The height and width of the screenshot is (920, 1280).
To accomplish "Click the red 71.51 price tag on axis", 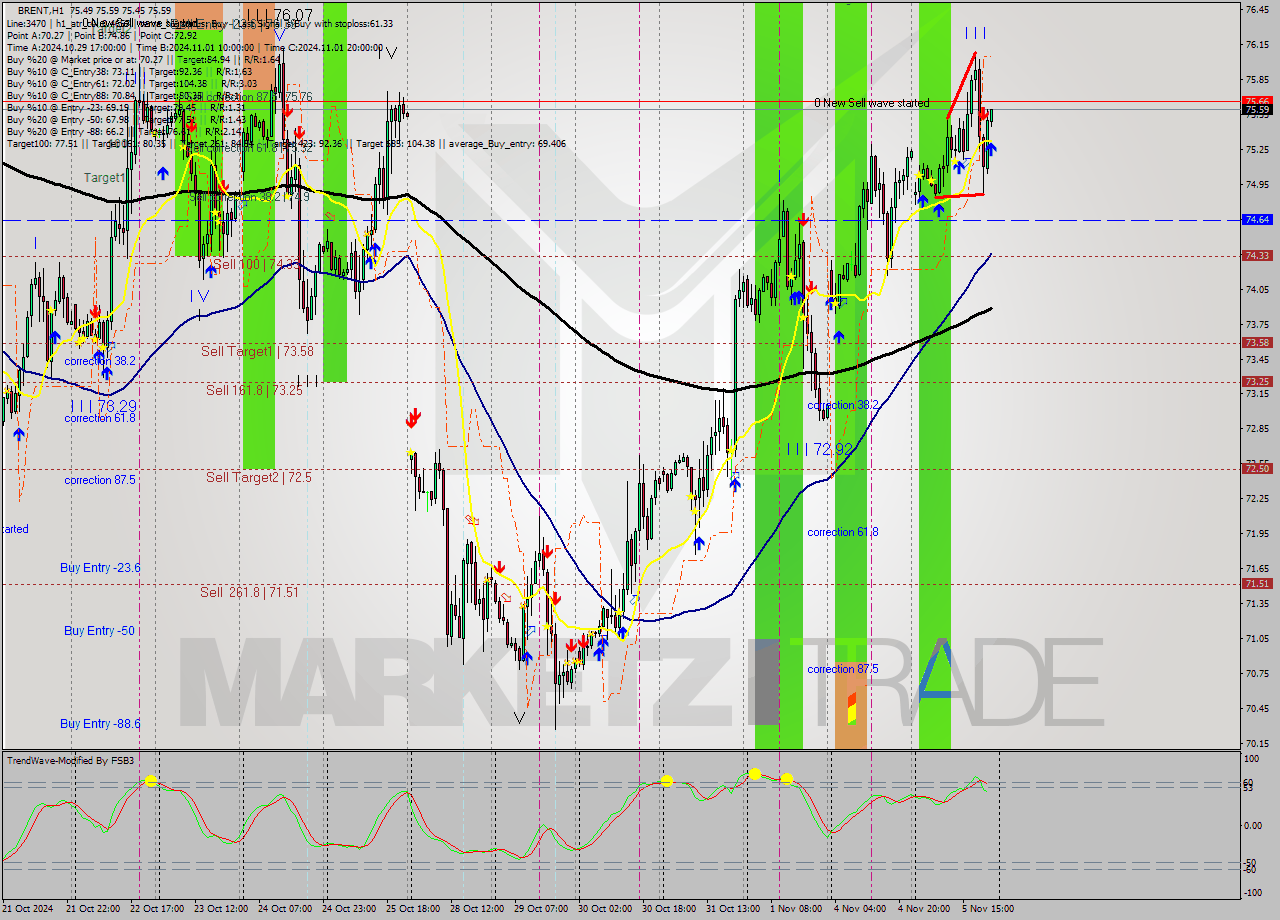I will click(1256, 583).
